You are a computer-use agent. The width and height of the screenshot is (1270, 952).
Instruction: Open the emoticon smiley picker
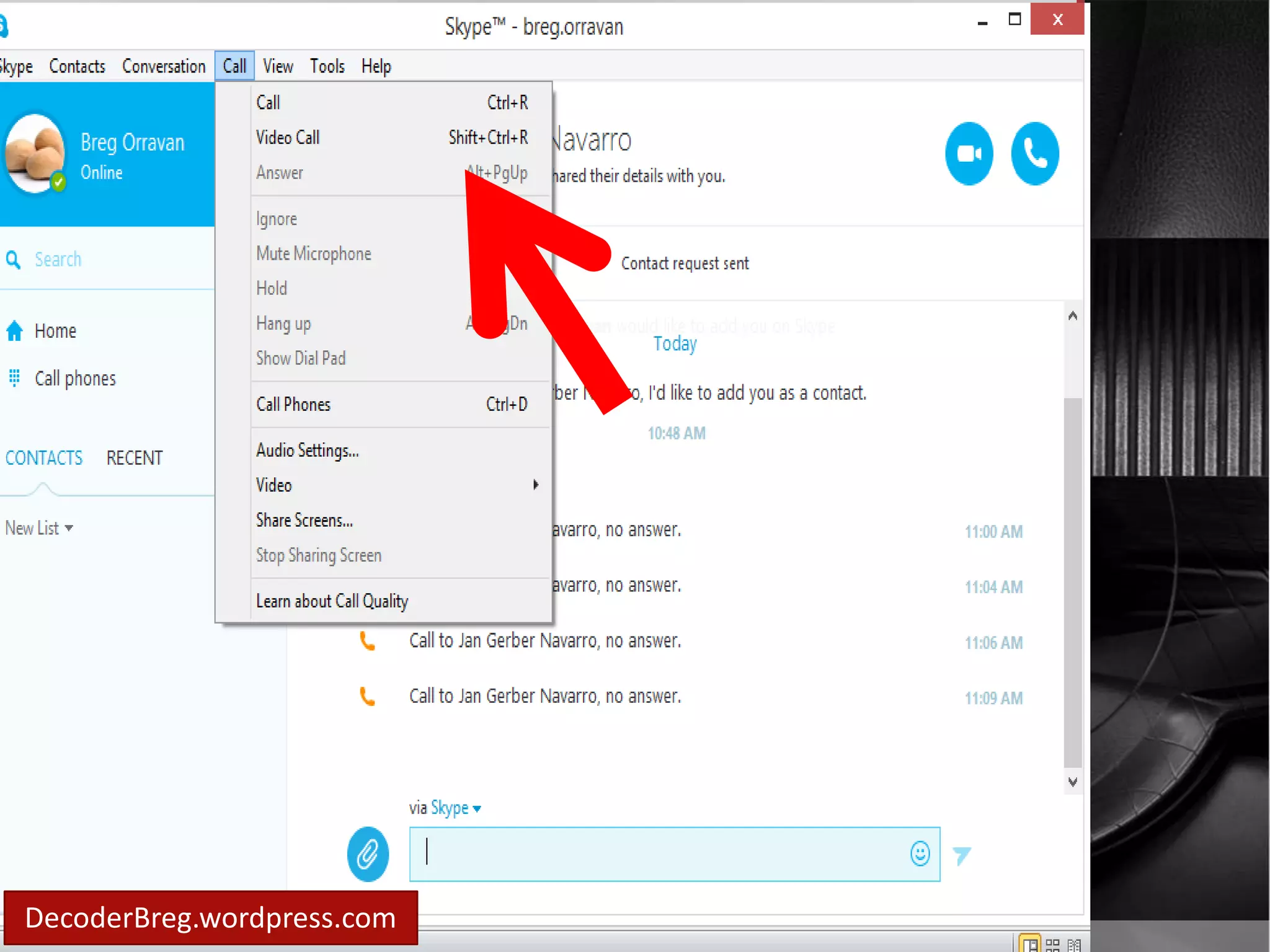[920, 853]
